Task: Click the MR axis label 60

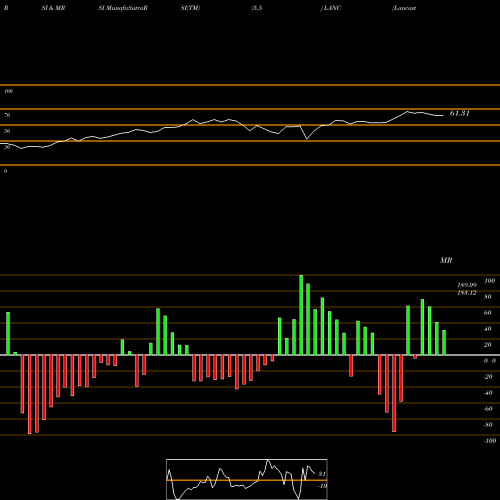Action: (487, 313)
